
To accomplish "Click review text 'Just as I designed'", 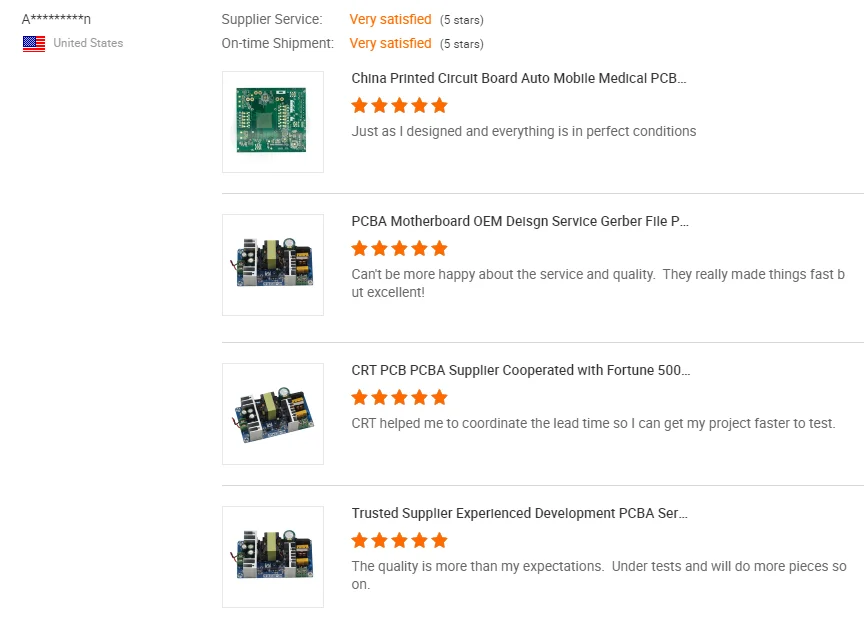I will (x=524, y=131).
